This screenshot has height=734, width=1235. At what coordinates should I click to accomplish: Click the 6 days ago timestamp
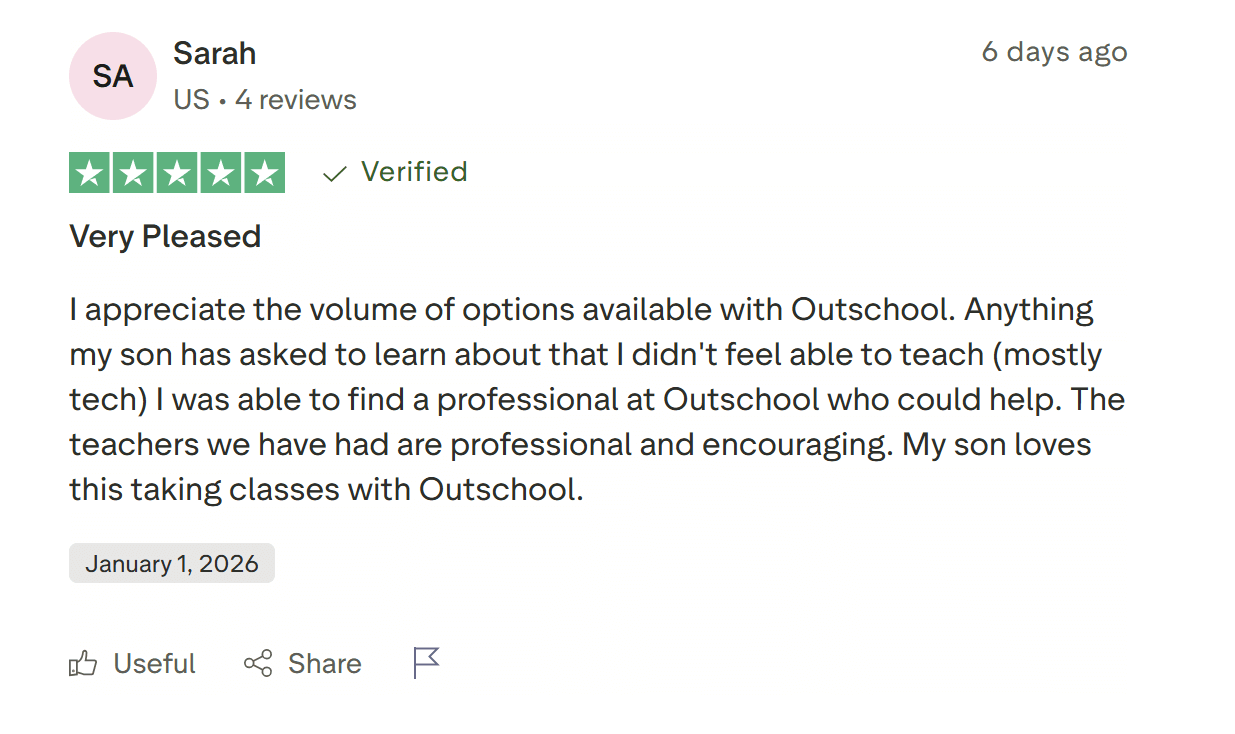click(1054, 52)
